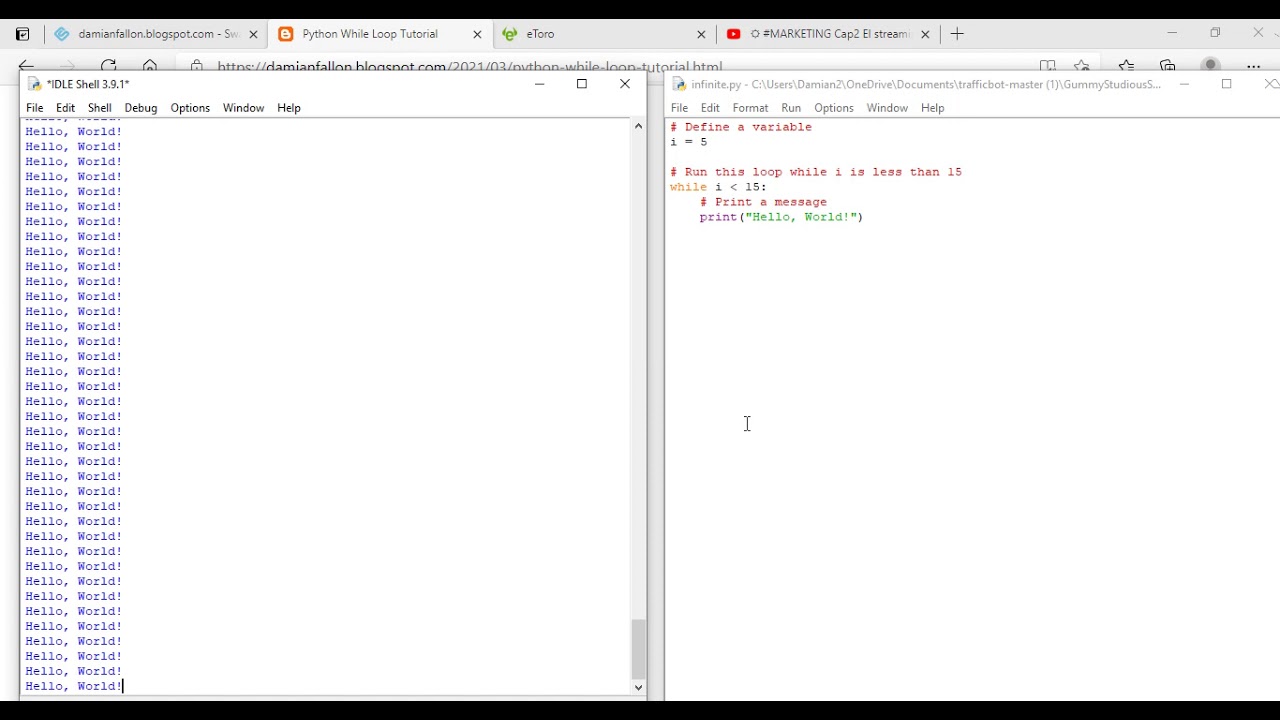Open the browser profile avatar
The image size is (1280, 720).
1210,66
